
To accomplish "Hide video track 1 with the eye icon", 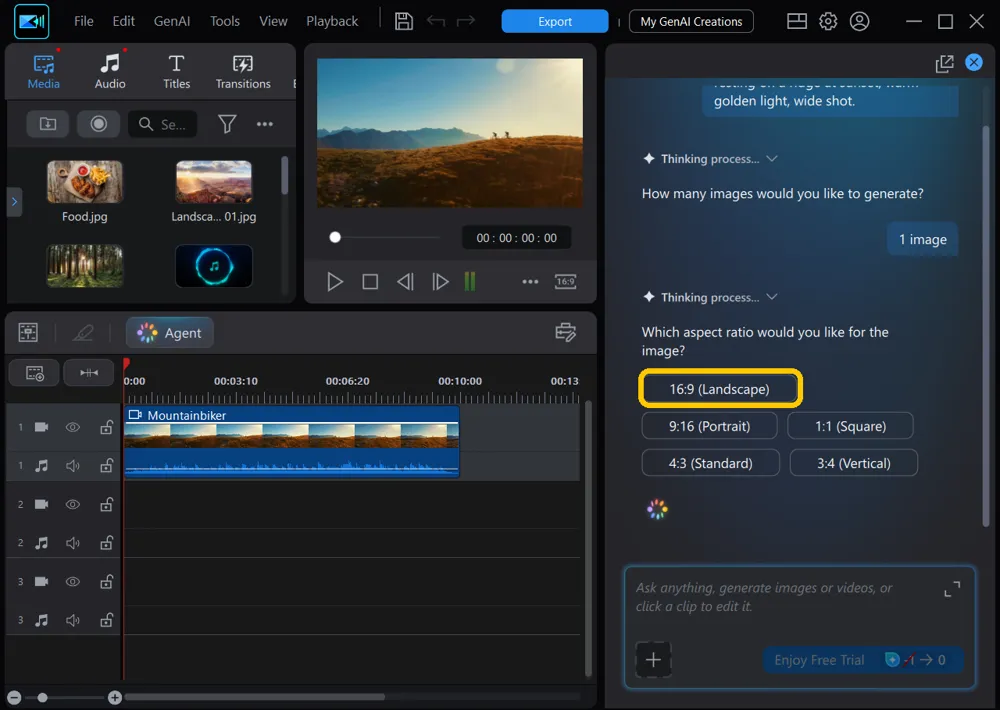I will tap(73, 427).
